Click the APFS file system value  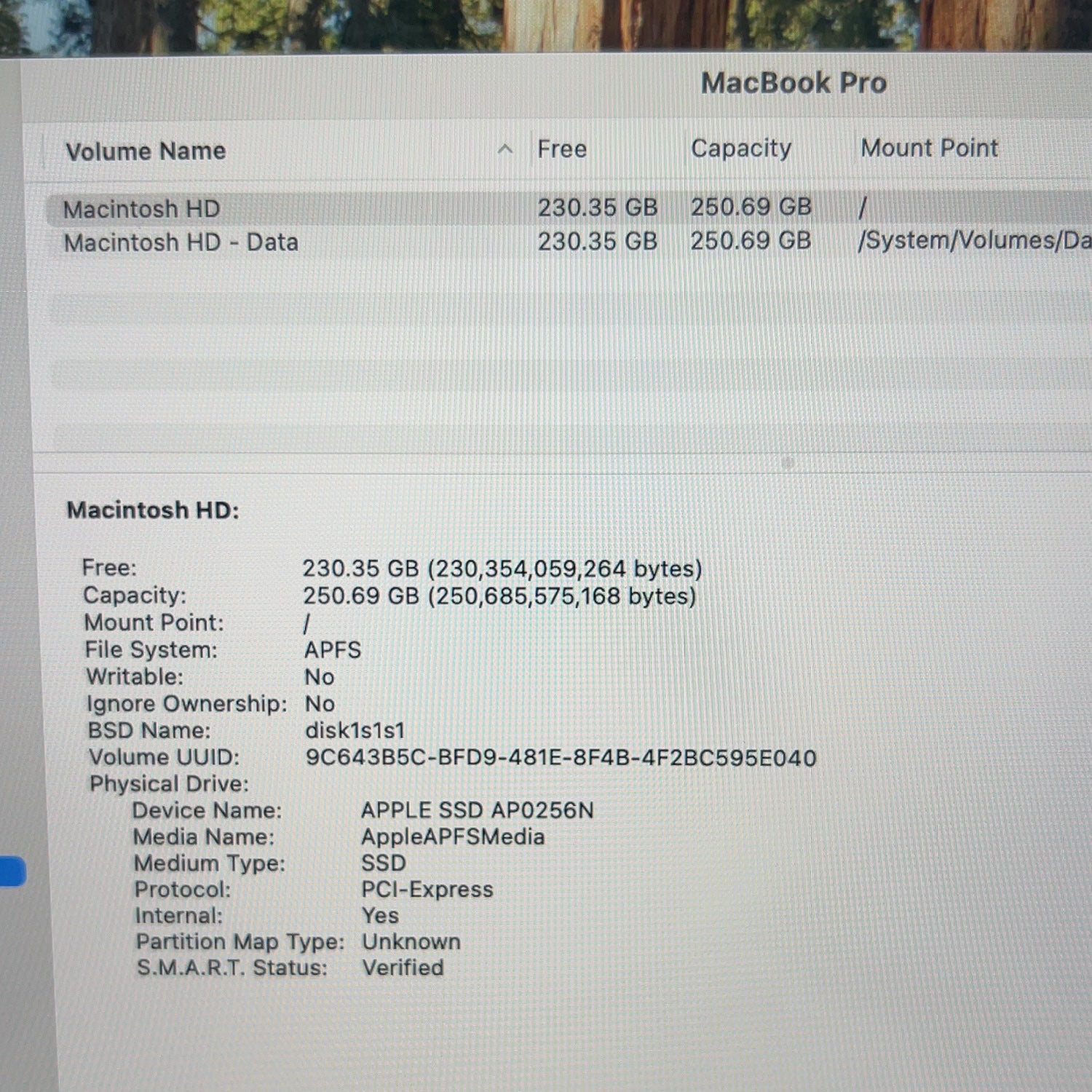click(x=333, y=649)
